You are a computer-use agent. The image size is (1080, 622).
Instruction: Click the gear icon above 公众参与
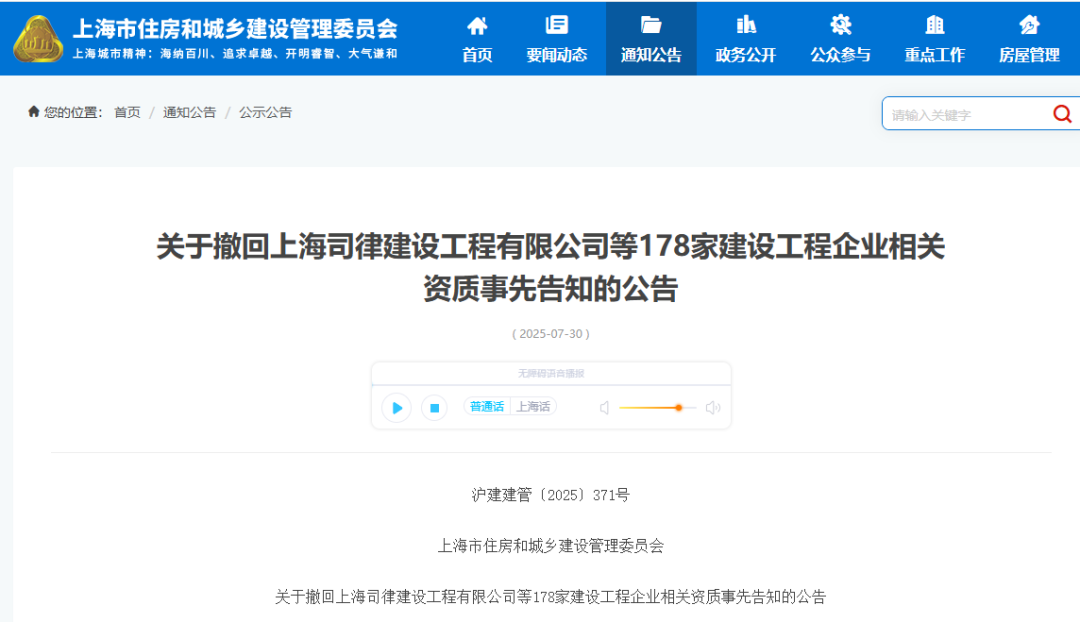pos(840,25)
